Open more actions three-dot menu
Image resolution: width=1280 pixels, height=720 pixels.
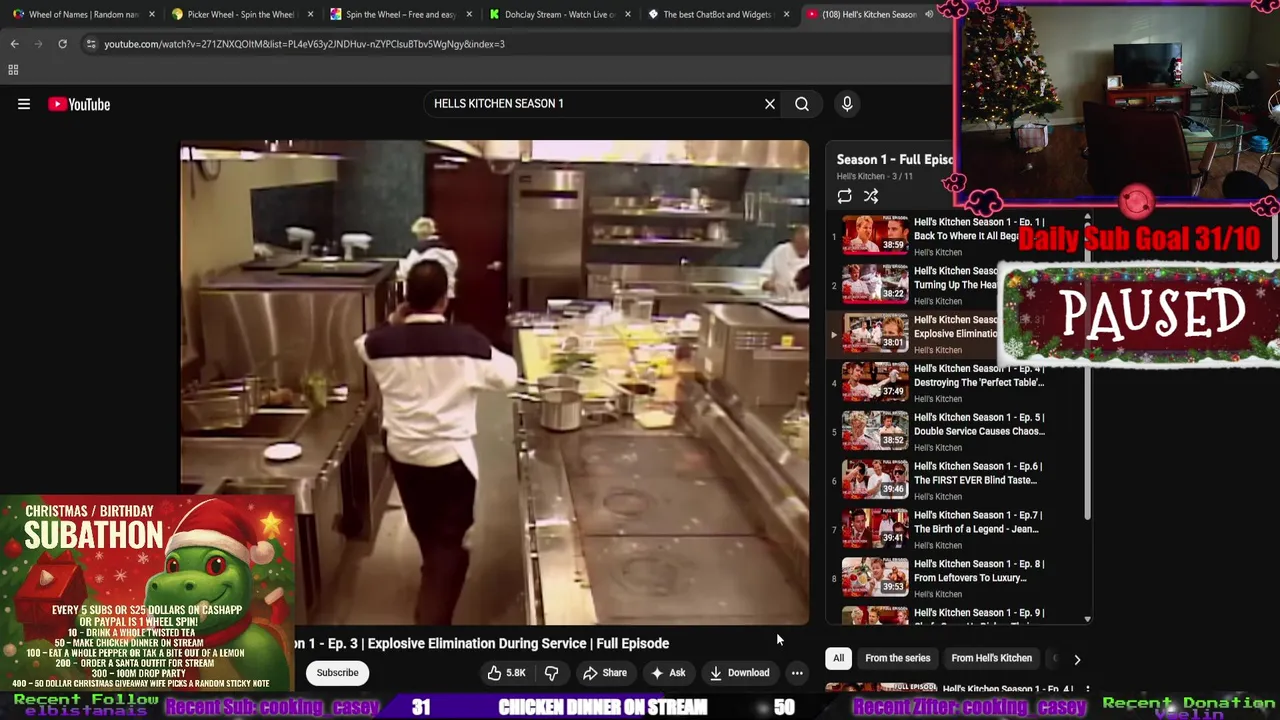(797, 673)
